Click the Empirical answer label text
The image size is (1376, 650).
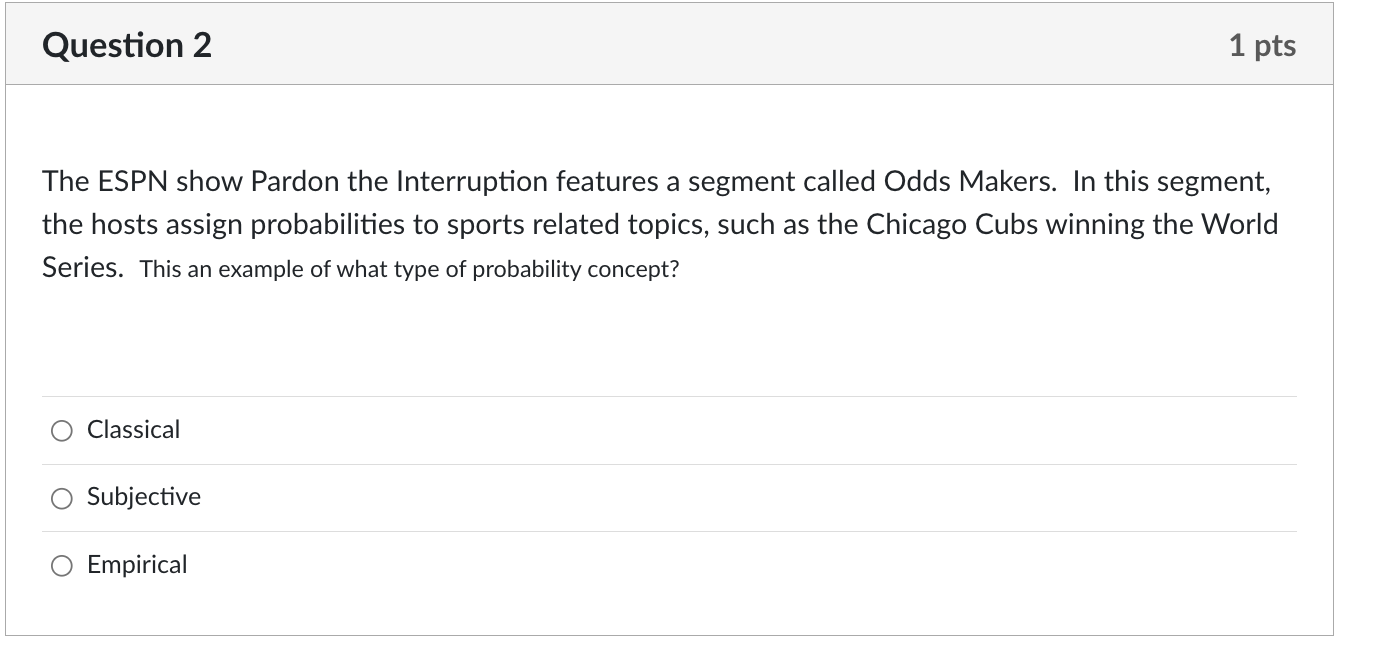point(137,565)
